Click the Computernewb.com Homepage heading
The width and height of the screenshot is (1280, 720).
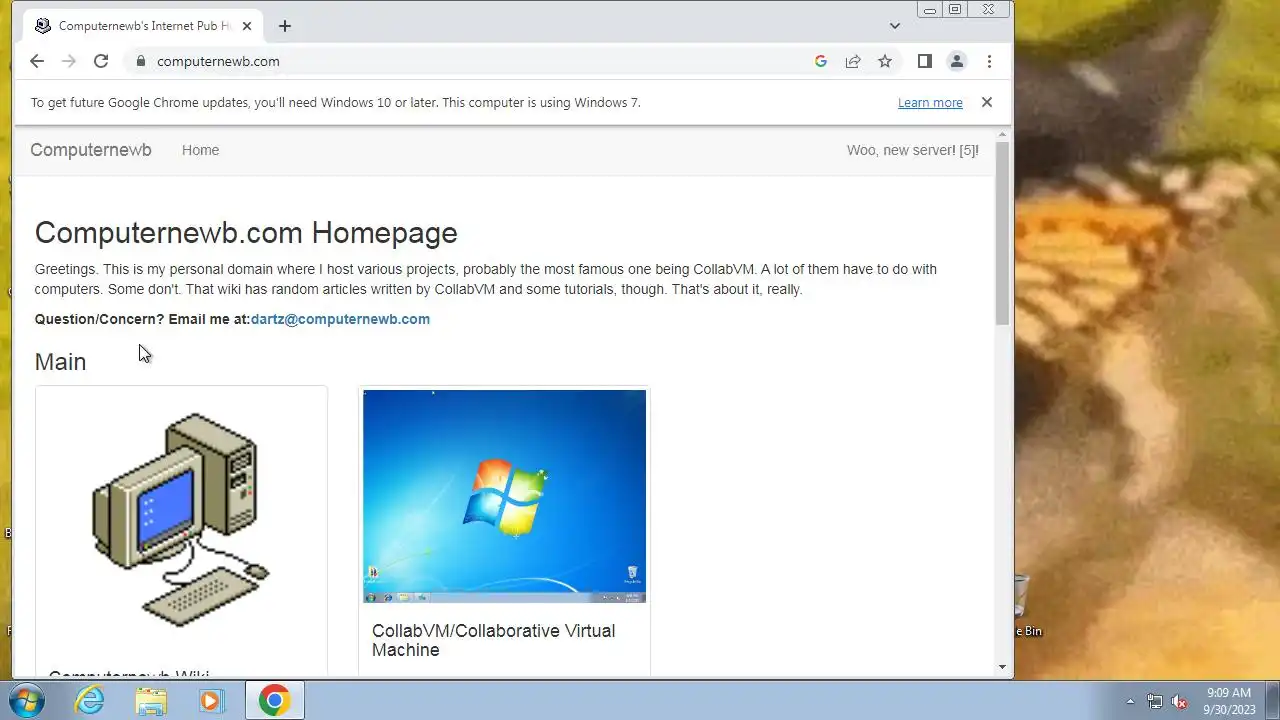pos(246,232)
